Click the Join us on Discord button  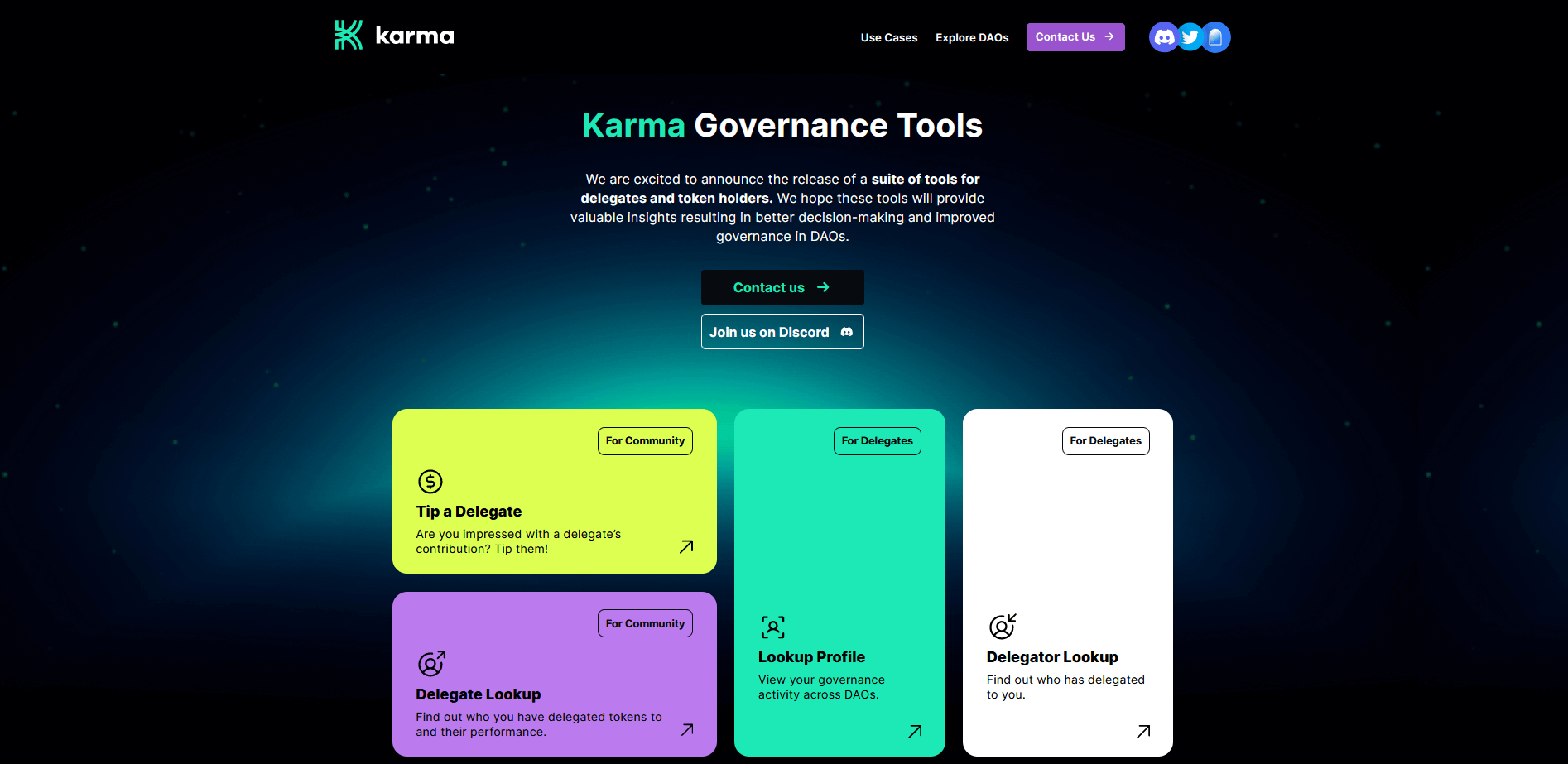pyautogui.click(x=782, y=331)
